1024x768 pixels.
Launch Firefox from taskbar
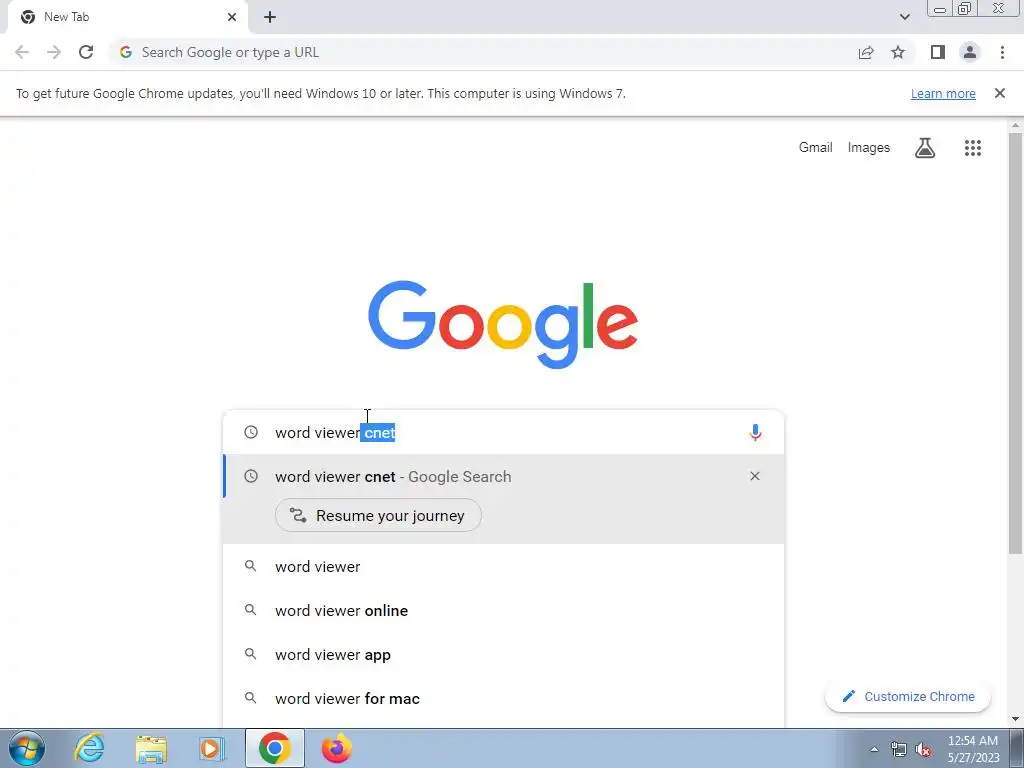pyautogui.click(x=336, y=748)
